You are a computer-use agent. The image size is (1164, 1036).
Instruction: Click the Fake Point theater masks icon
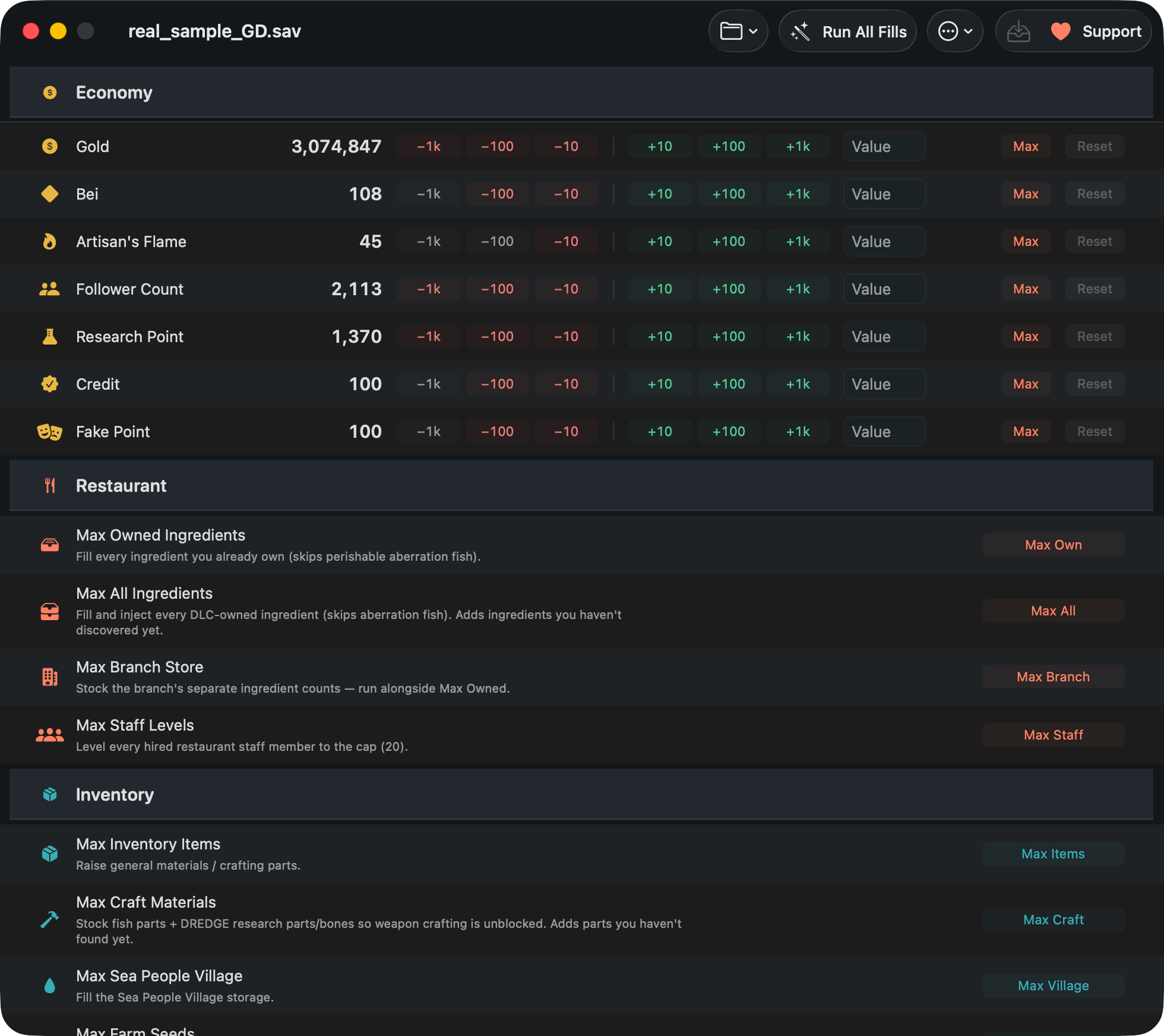50,431
